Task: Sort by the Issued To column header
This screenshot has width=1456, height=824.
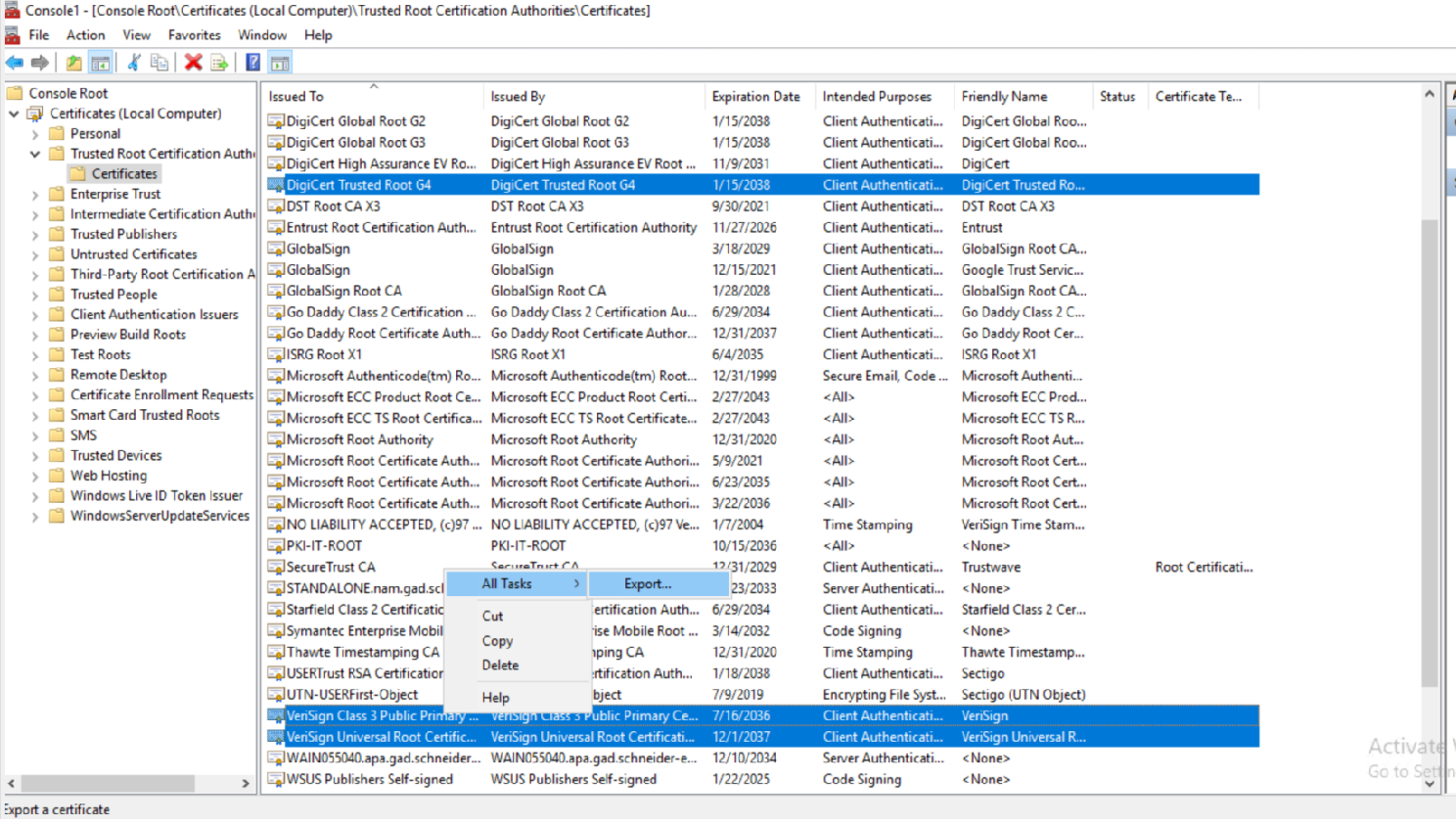Action: coord(373,96)
